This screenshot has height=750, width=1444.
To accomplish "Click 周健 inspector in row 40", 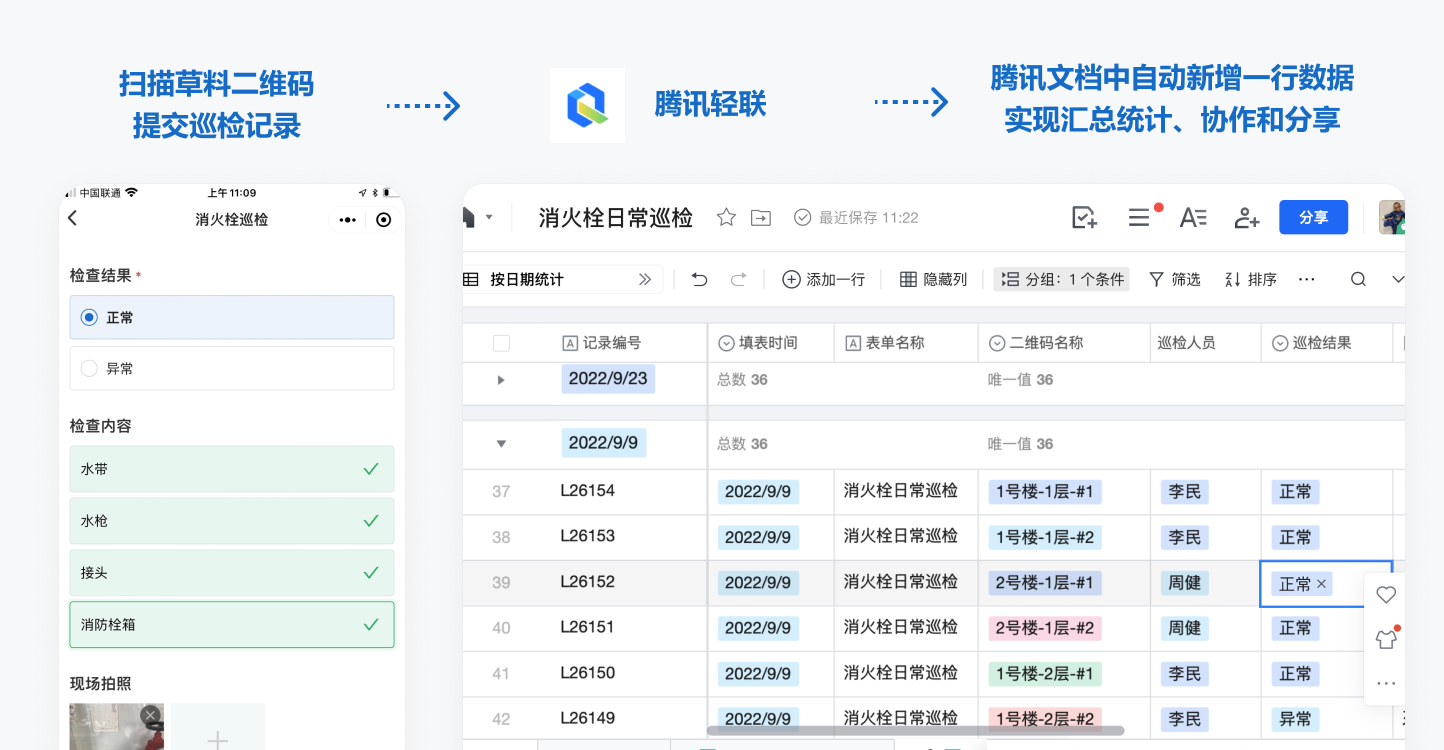I will pos(1185,628).
